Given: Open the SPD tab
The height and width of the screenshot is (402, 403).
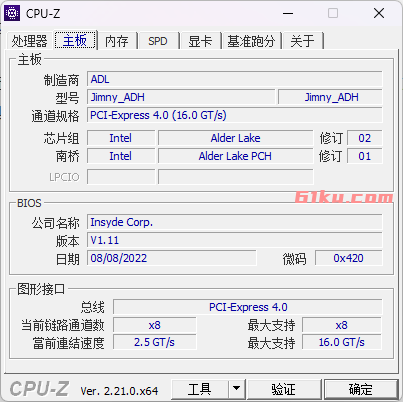Looking at the screenshot, I should [158, 41].
